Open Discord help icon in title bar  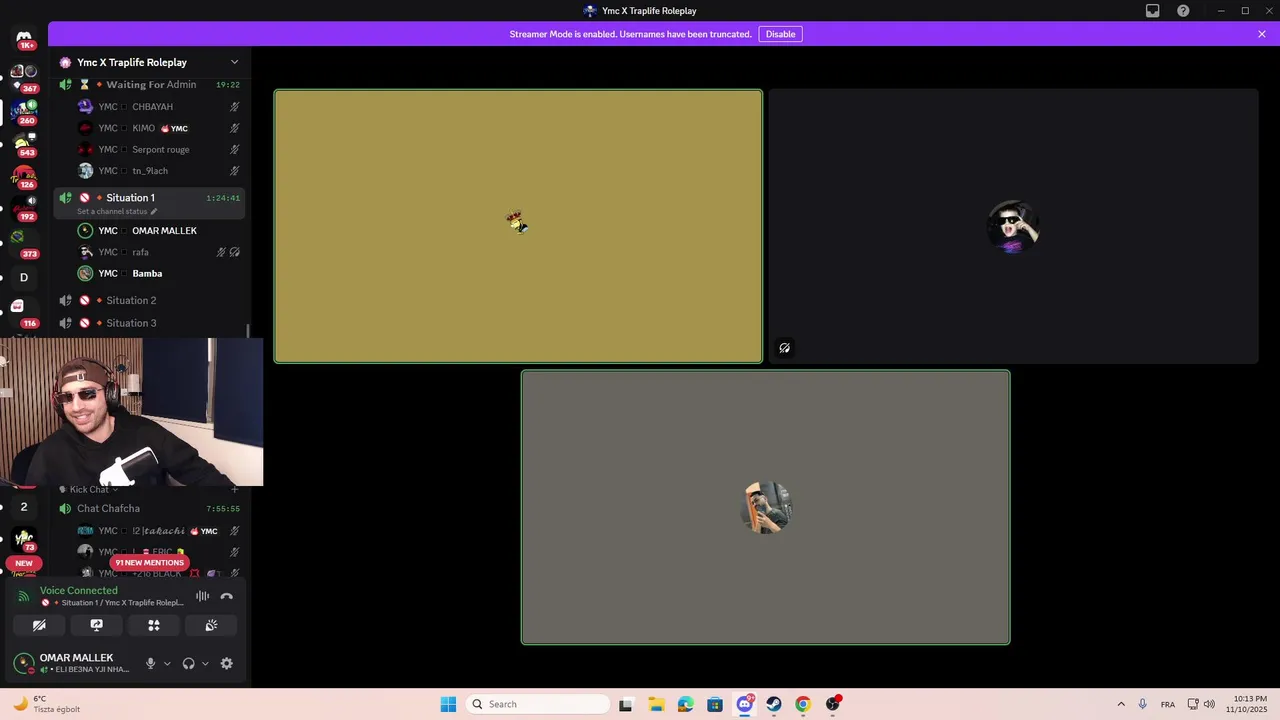point(1184,11)
